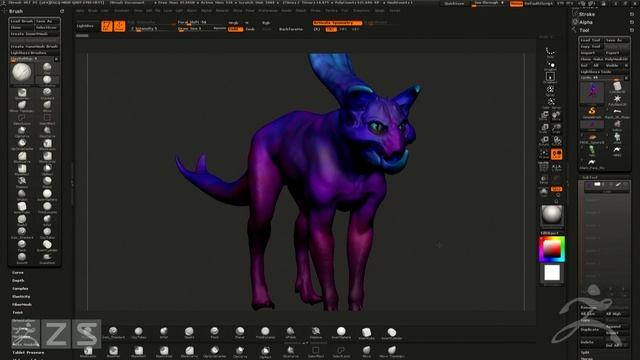Open LightBox from top shelf
The image size is (640, 360).
(85, 26)
